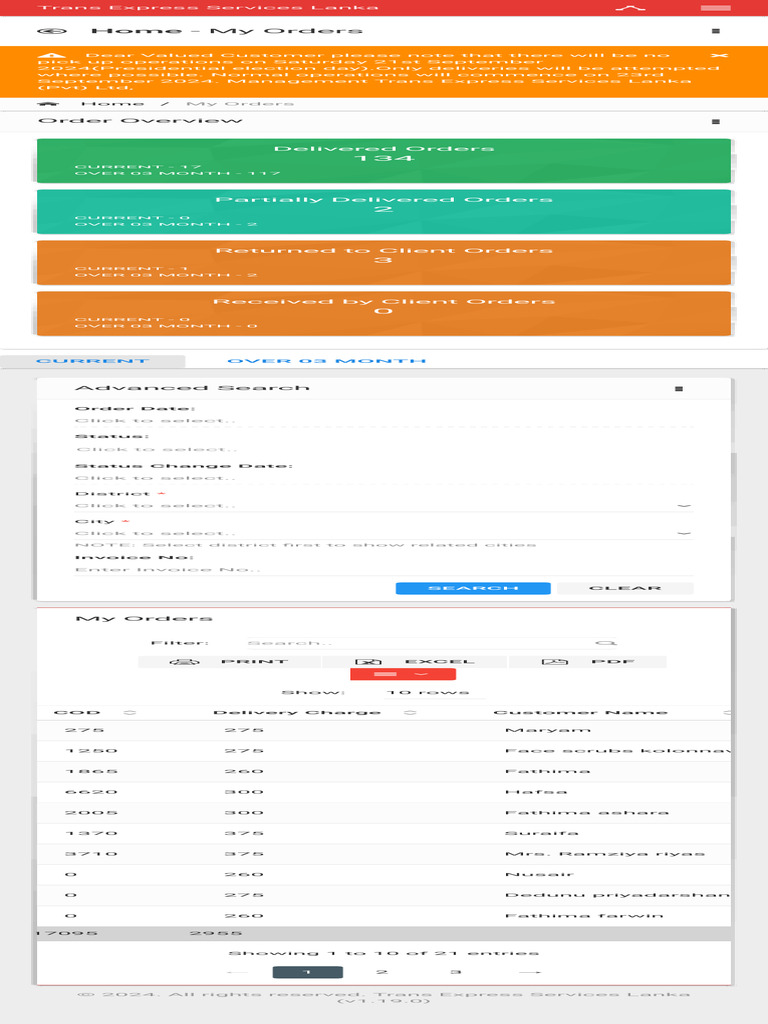The height and width of the screenshot is (1024, 768).
Task: Export orders with the PDF button
Action: point(587,662)
